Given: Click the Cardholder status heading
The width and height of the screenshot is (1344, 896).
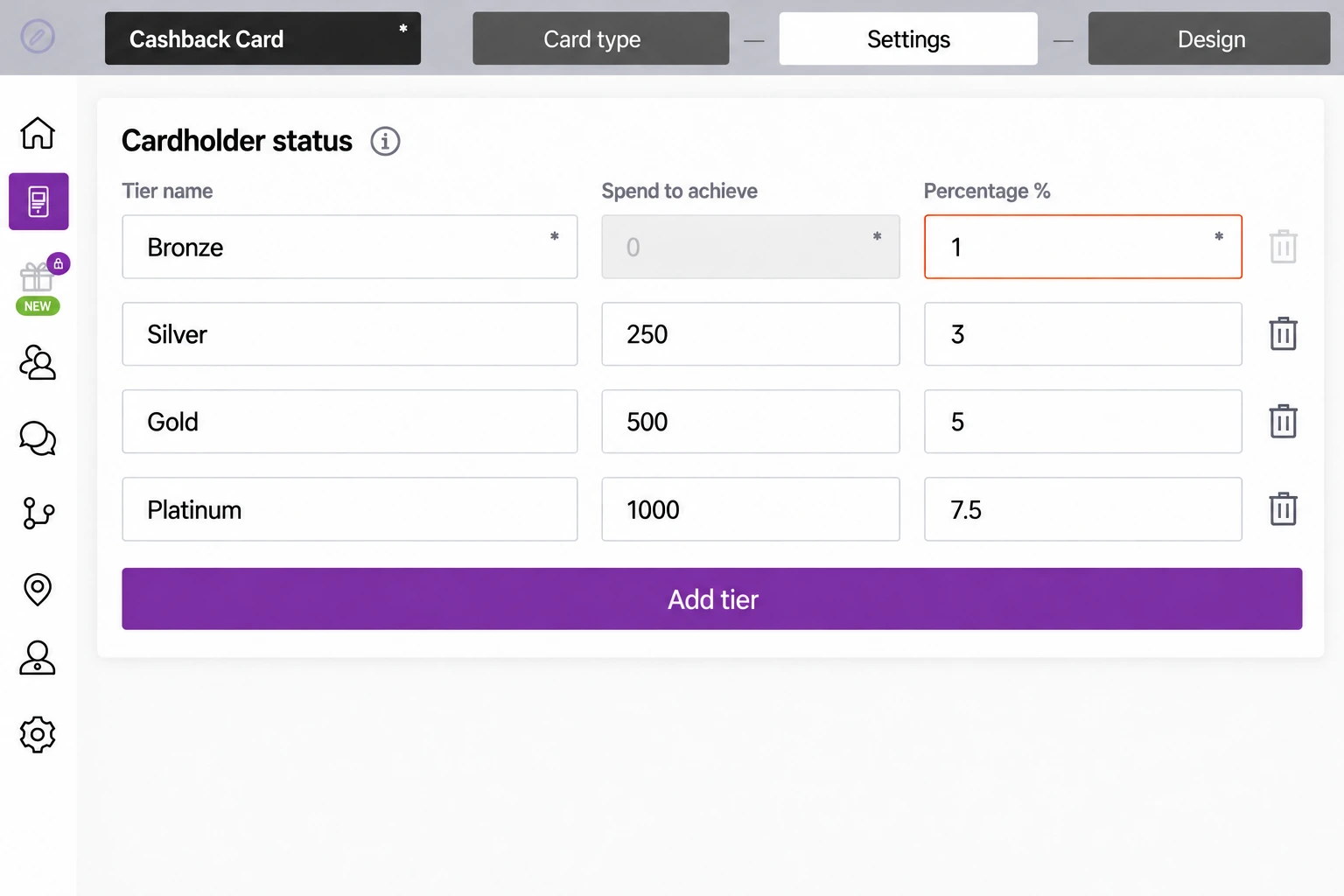Looking at the screenshot, I should 237,141.
